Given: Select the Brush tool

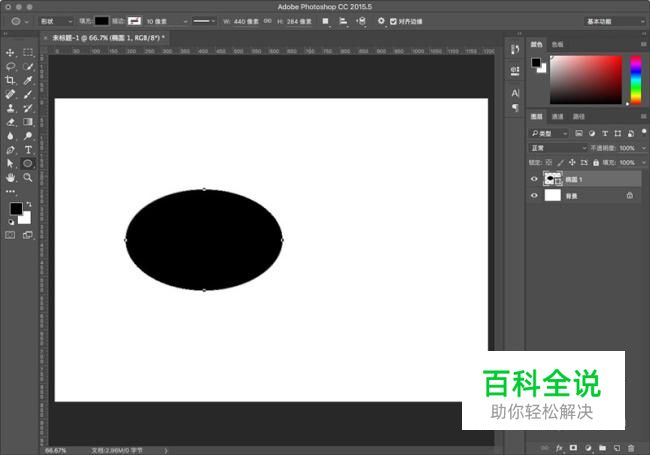Looking at the screenshot, I should tap(28, 94).
